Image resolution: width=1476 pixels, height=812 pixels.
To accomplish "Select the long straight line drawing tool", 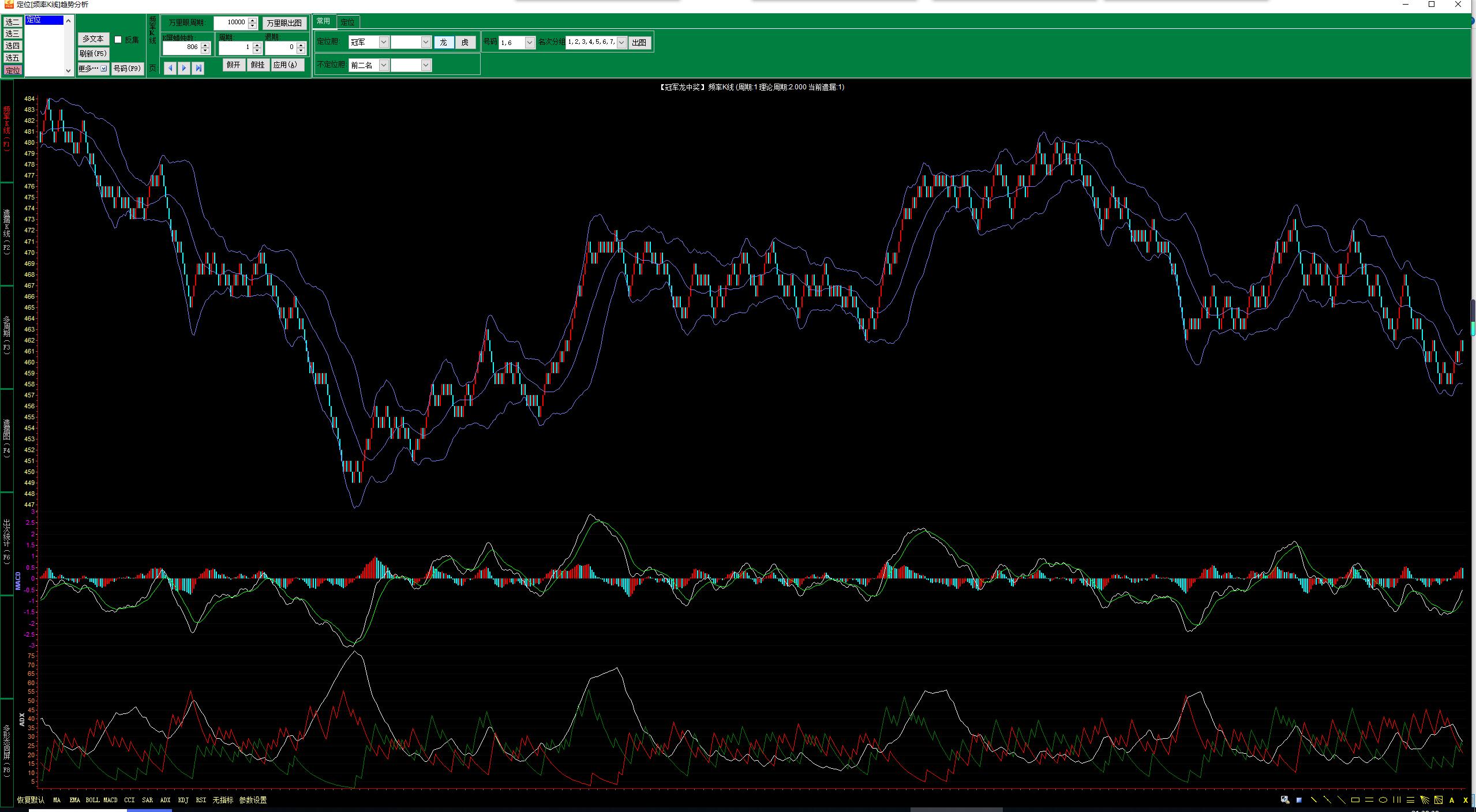I will click(1342, 800).
